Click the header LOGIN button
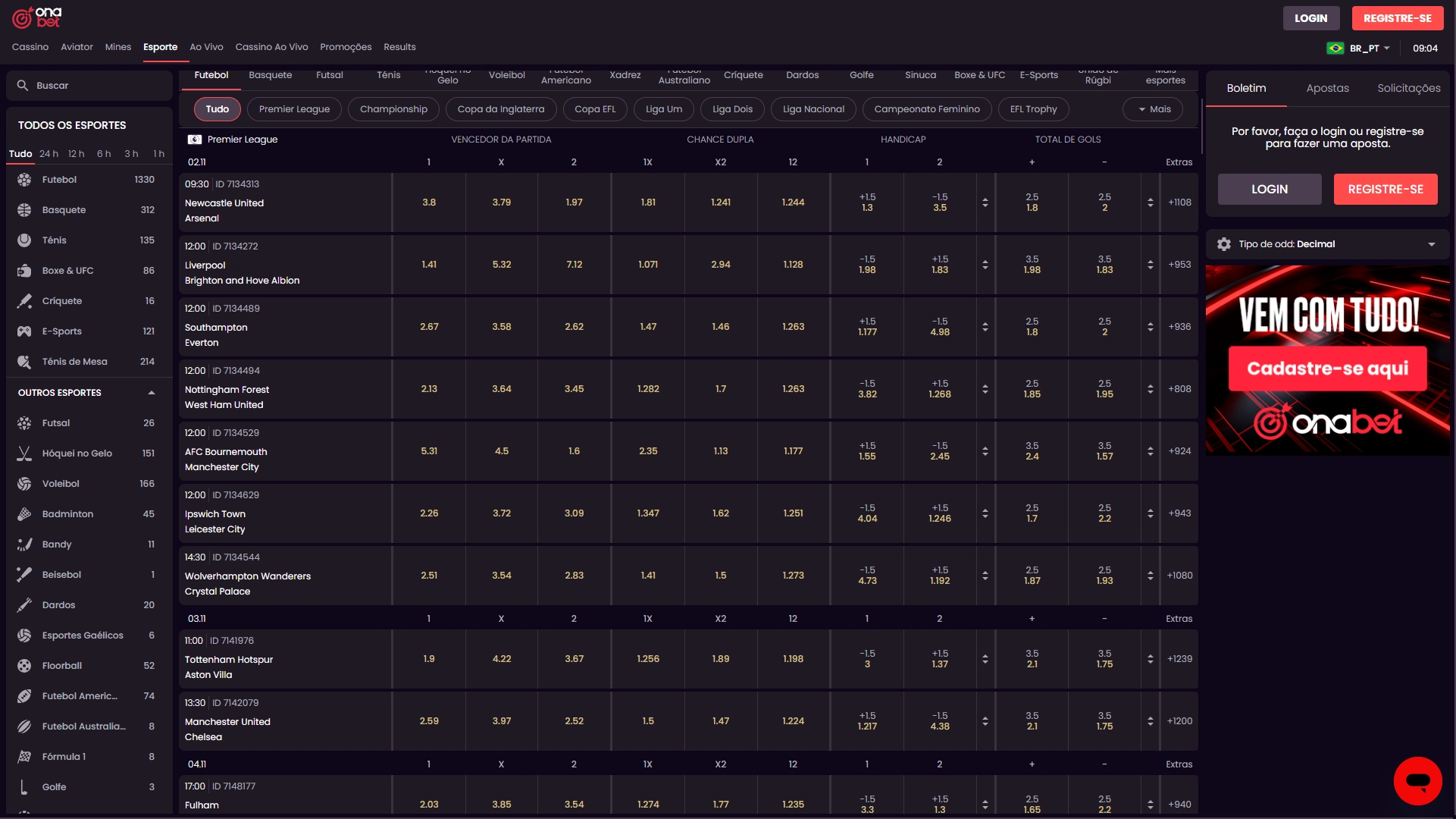Image resolution: width=1456 pixels, height=819 pixels. [1310, 18]
